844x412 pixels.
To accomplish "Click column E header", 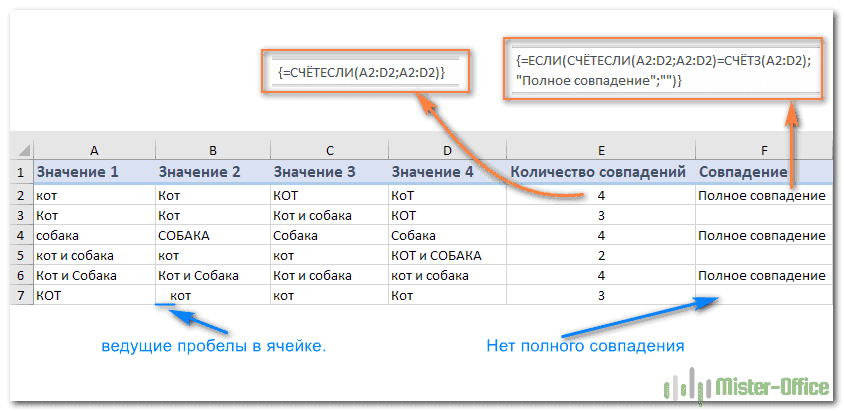I will click(600, 150).
